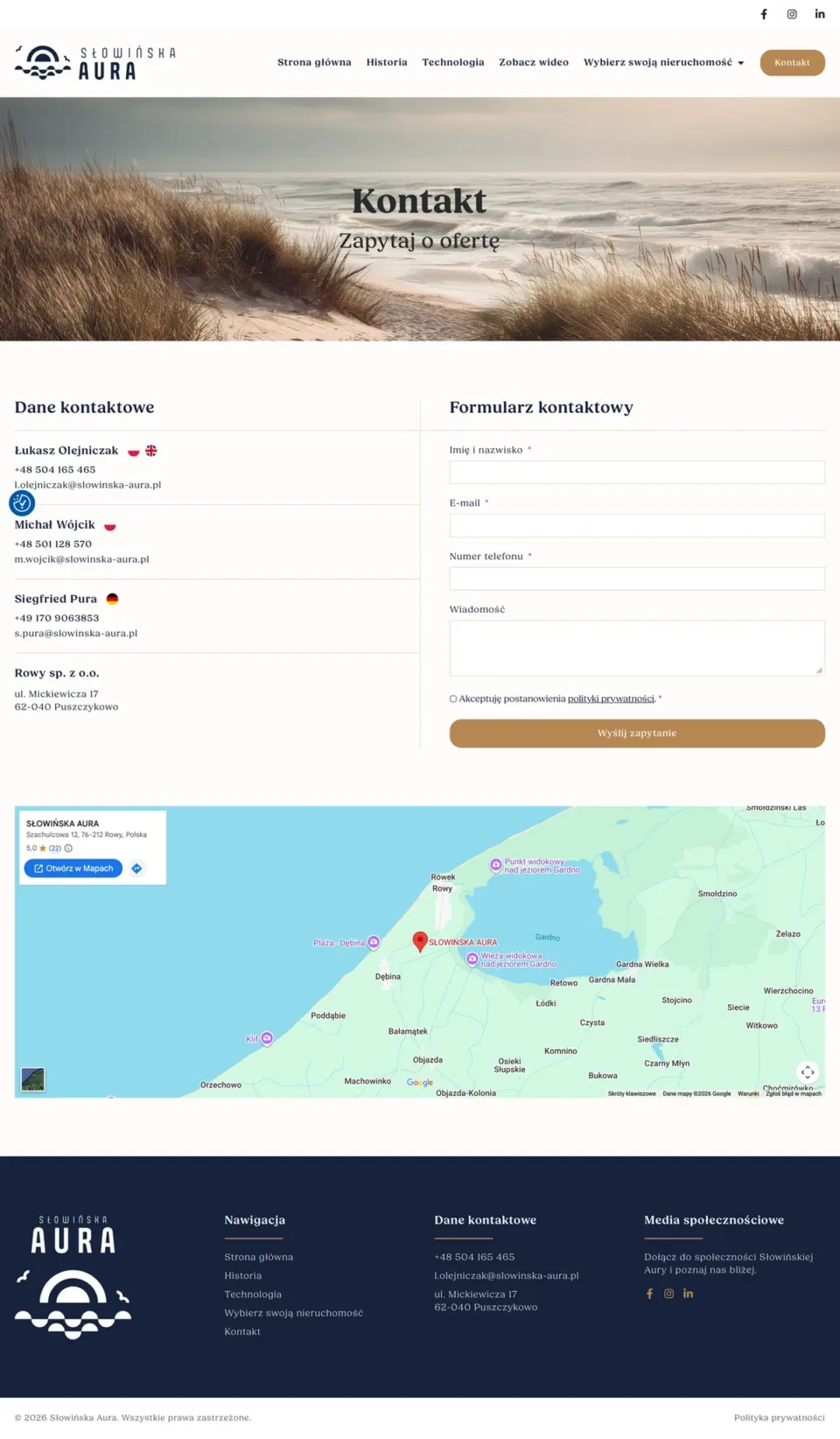This screenshot has width=840, height=1439.
Task: Click Siegfried Pura's phone number +49 170 9063853
Action: pyautogui.click(x=57, y=618)
